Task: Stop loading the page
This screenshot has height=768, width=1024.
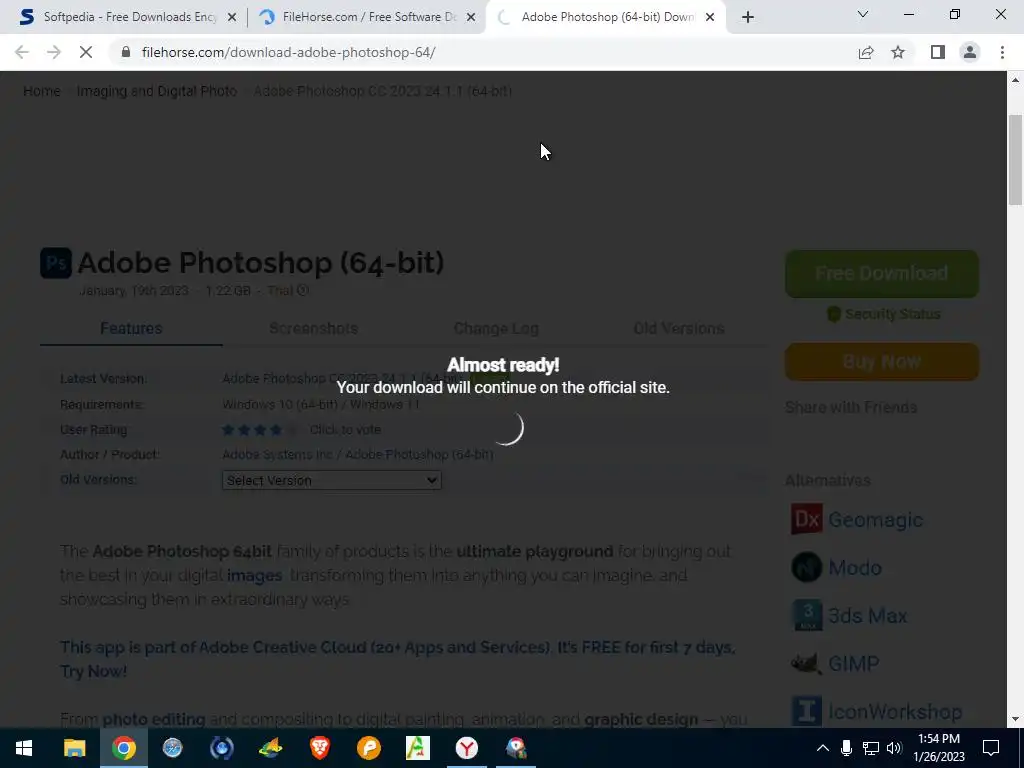Action: pos(86,52)
